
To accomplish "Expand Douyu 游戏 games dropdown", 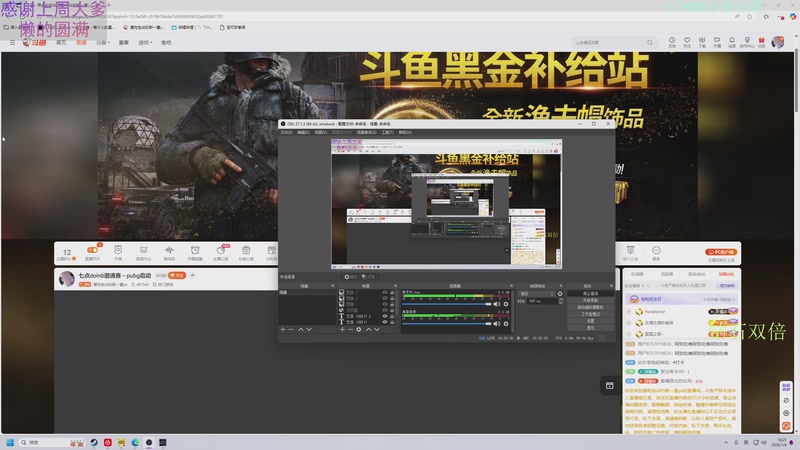I will [x=145, y=42].
